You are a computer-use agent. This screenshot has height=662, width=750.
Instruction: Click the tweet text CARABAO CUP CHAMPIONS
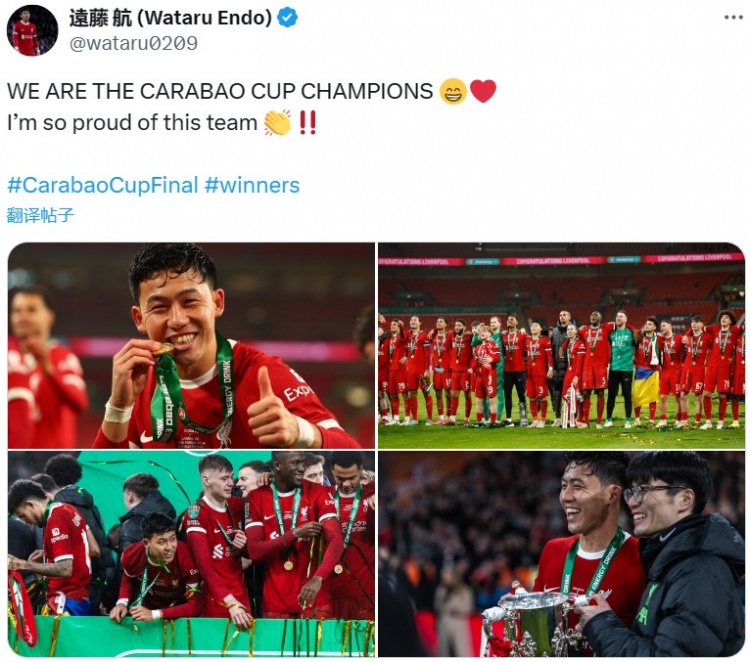pyautogui.click(x=287, y=91)
